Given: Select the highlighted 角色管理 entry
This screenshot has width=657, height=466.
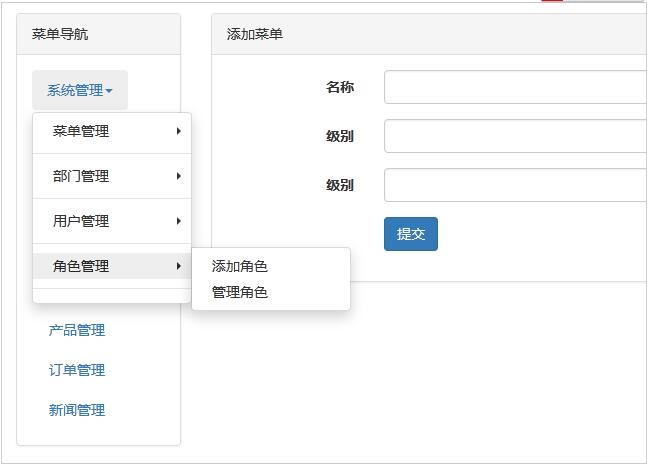Looking at the screenshot, I should click(x=81, y=266).
